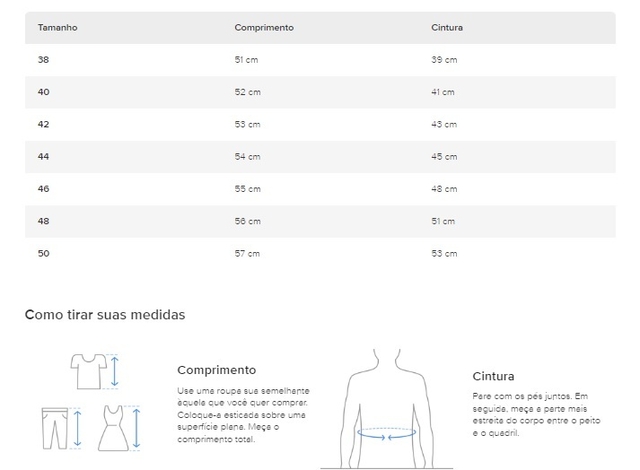Click the blue arrow beside the pants
This screenshot has height=470, width=640.
(x=78, y=428)
